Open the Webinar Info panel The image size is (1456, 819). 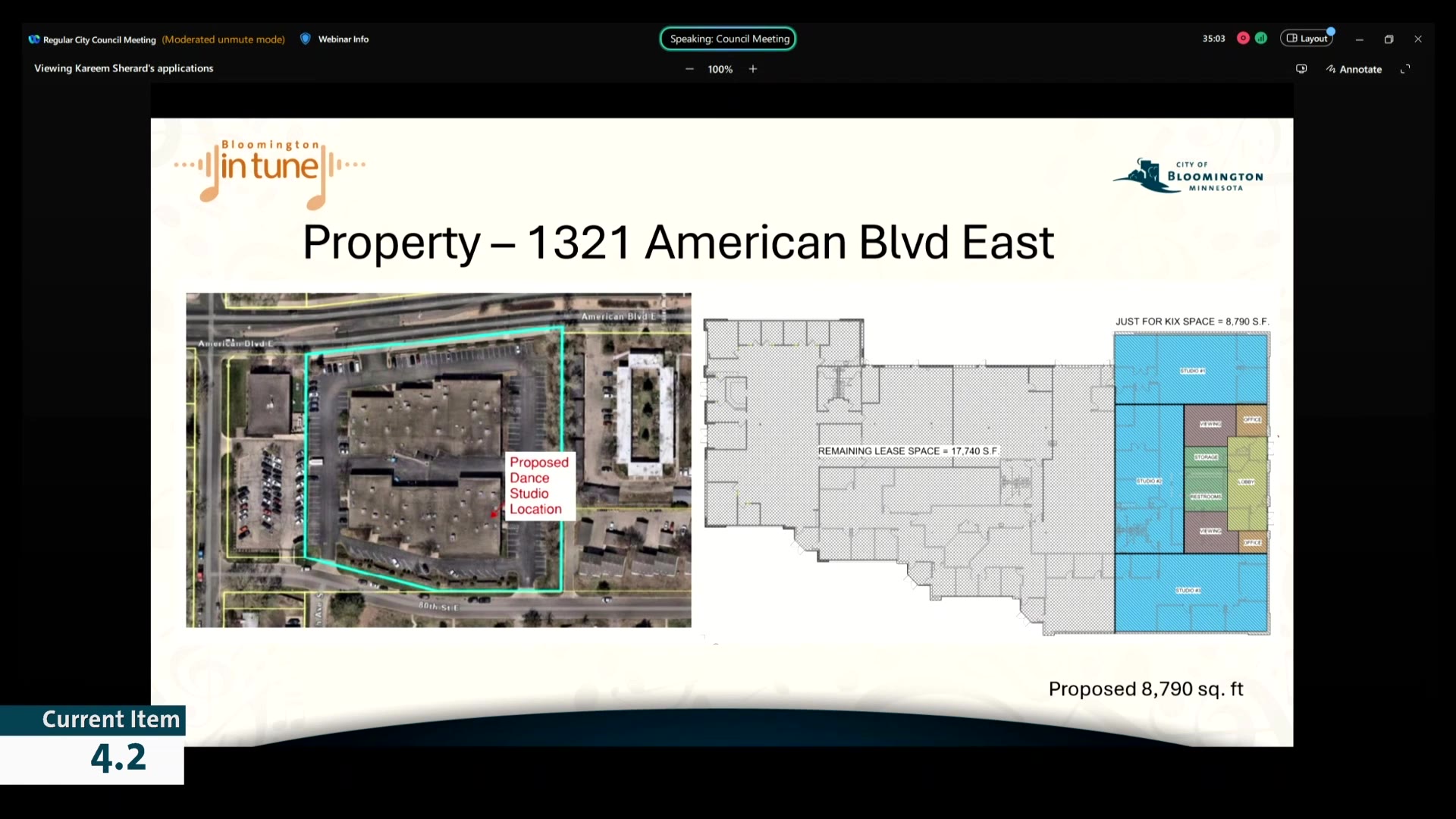(x=343, y=39)
